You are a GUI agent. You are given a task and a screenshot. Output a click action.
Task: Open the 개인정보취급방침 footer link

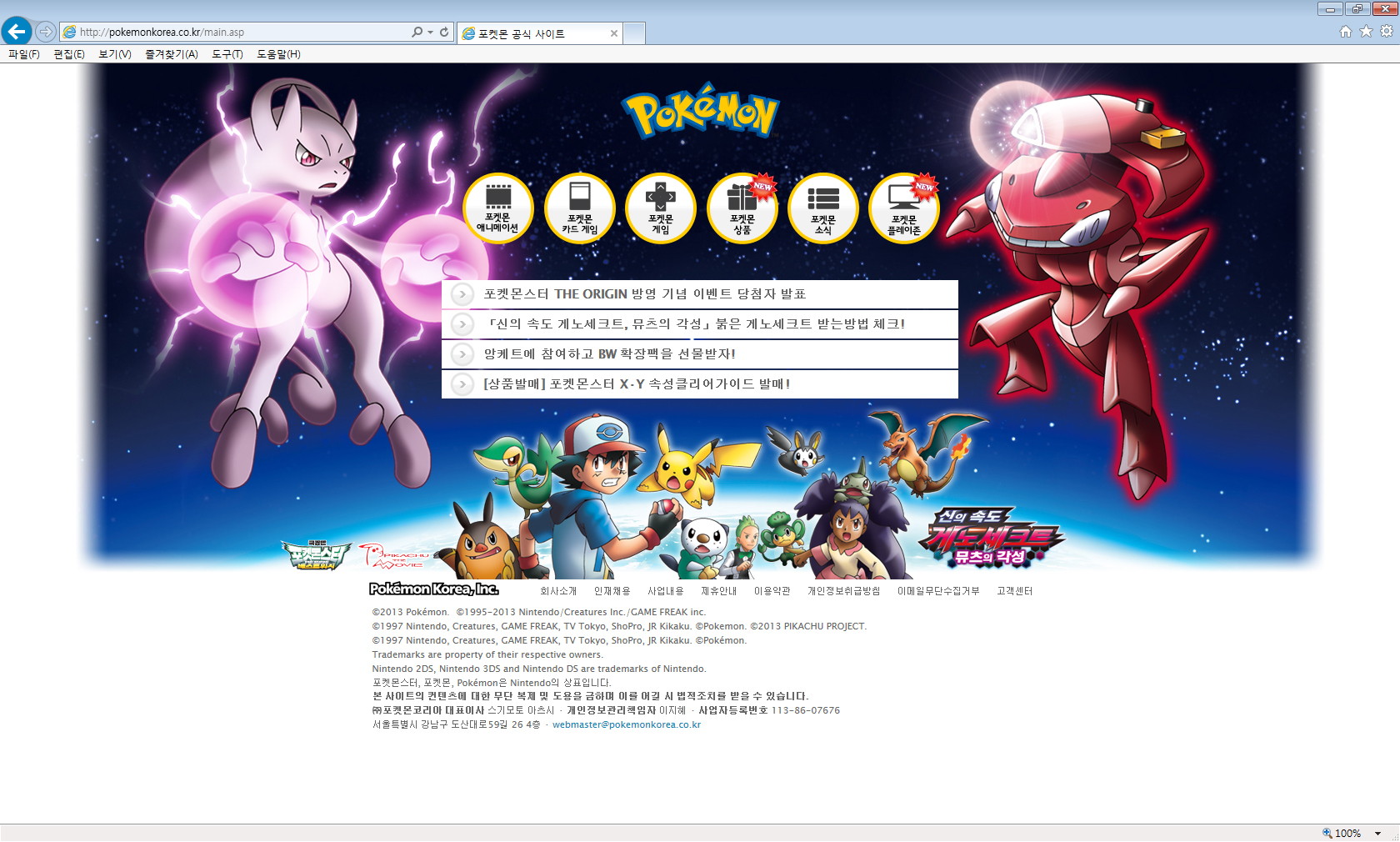pos(844,591)
